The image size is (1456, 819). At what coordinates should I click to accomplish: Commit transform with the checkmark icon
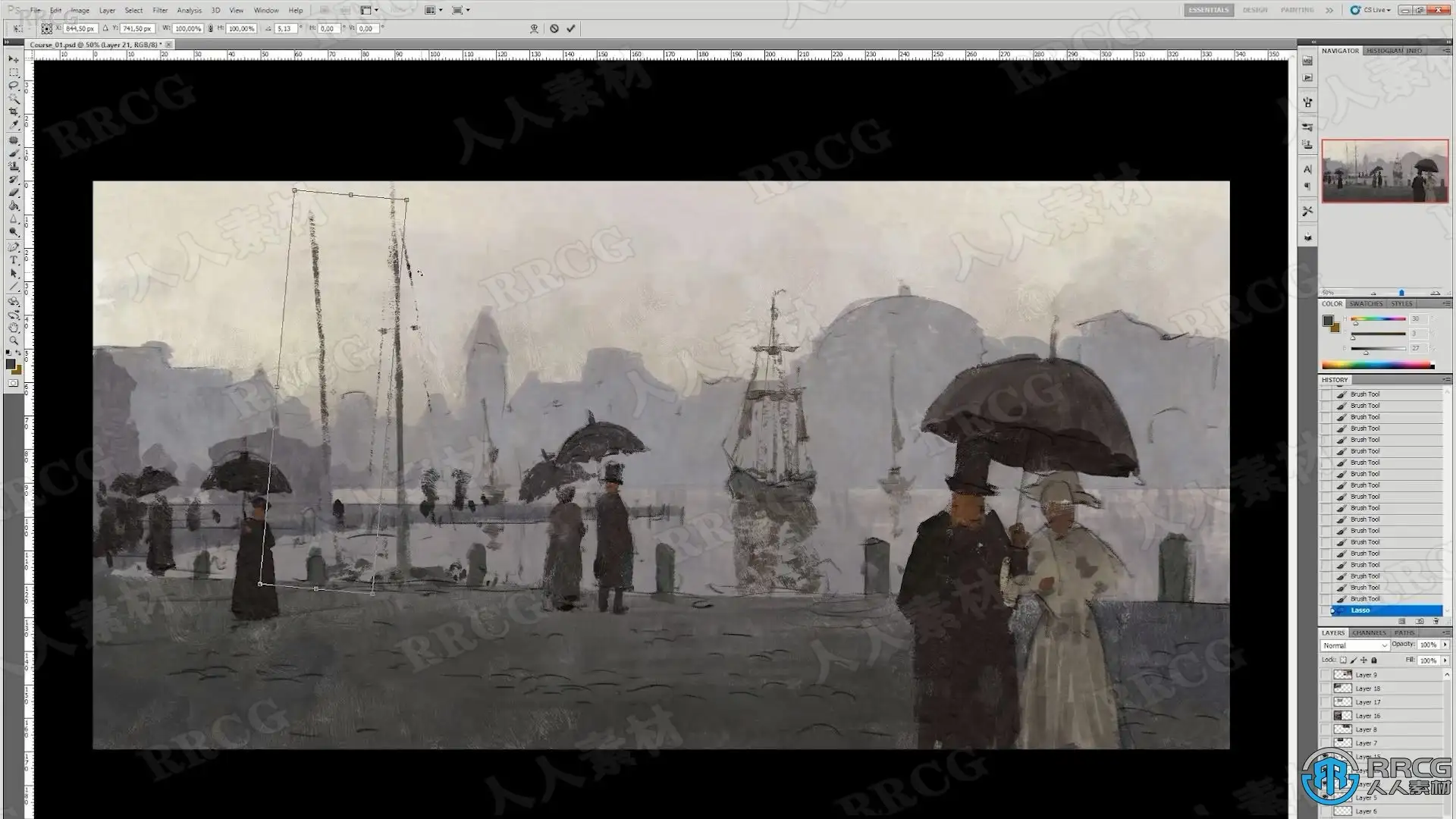[571, 29]
